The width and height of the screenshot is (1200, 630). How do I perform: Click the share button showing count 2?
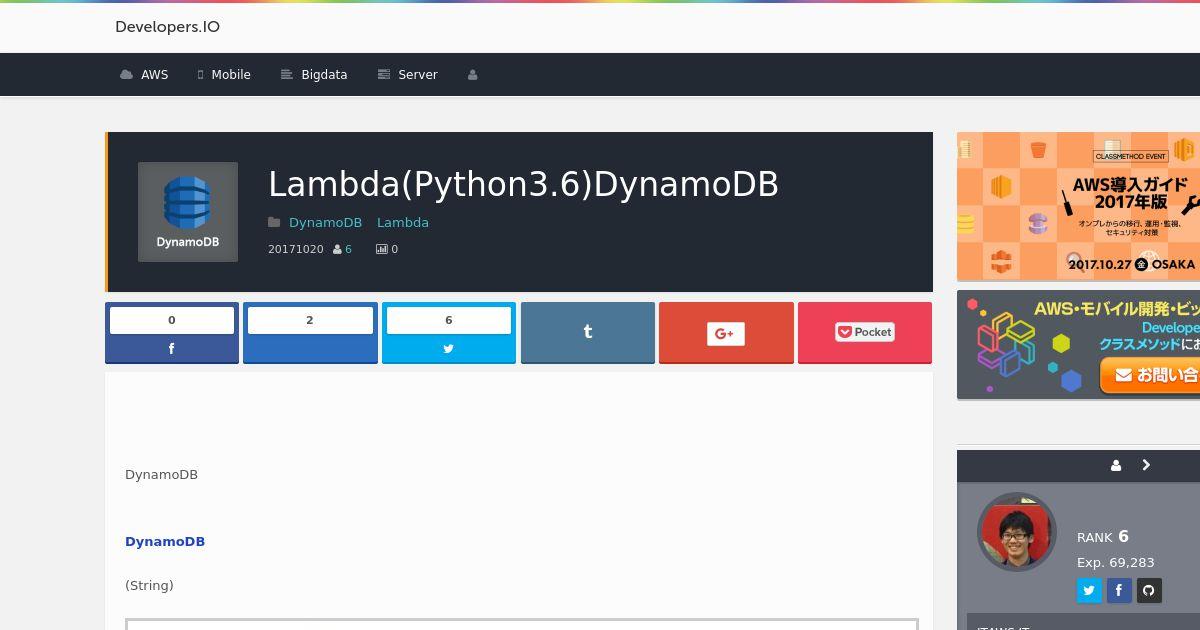(x=310, y=333)
